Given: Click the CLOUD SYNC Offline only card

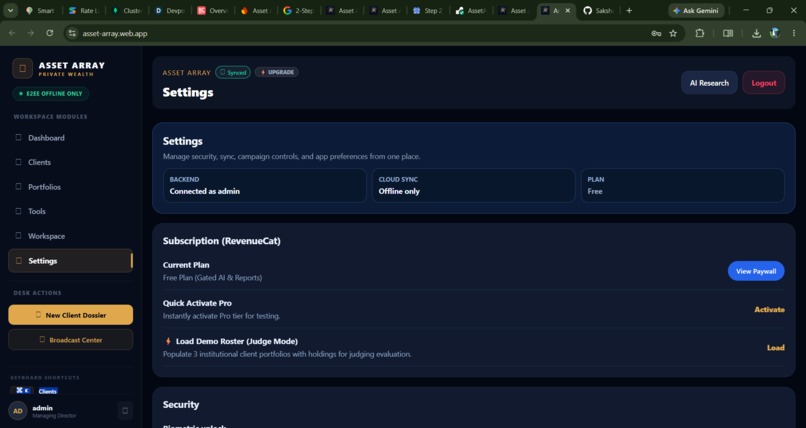Looking at the screenshot, I should click(x=473, y=185).
